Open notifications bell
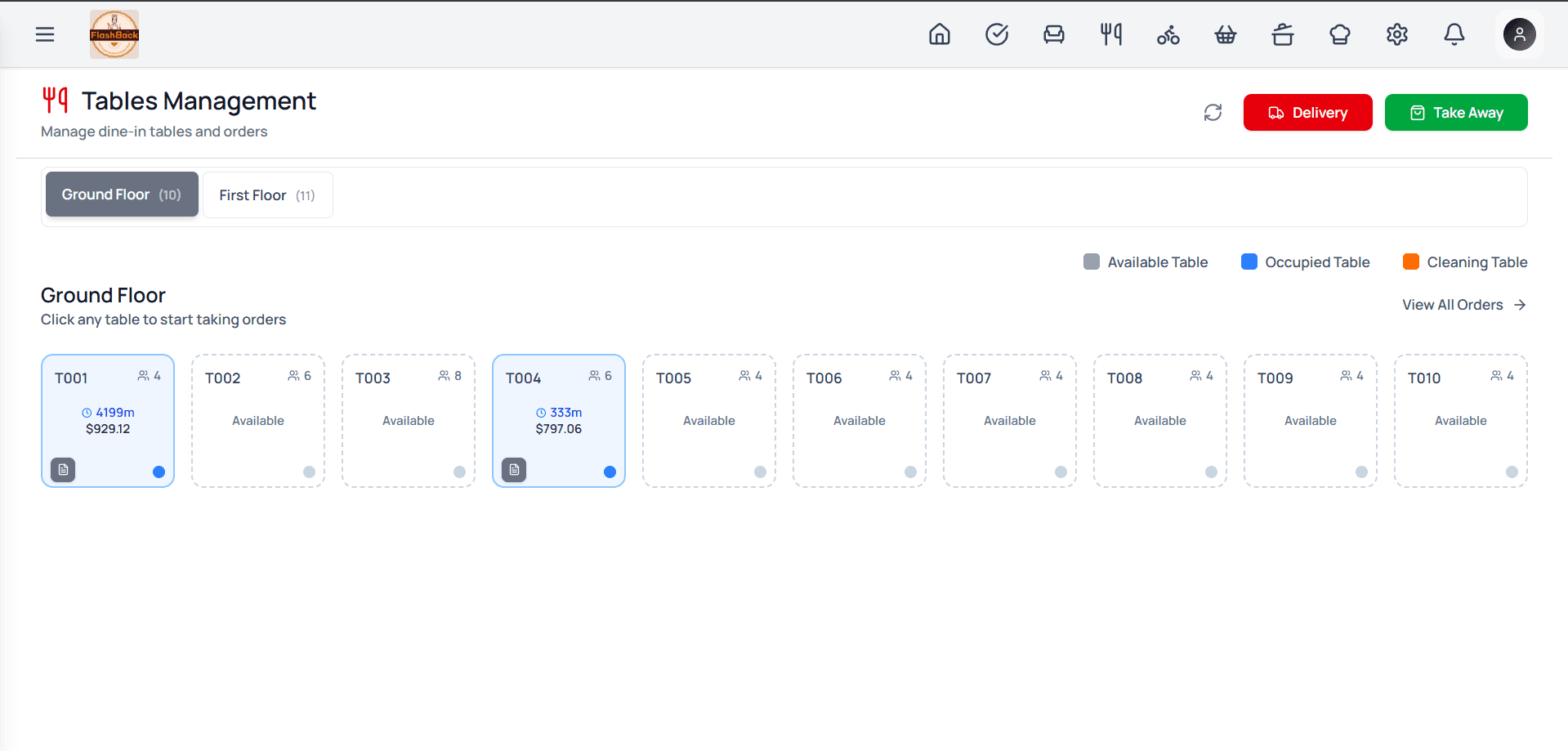Viewport: 1568px width, 751px height. 1454,34
